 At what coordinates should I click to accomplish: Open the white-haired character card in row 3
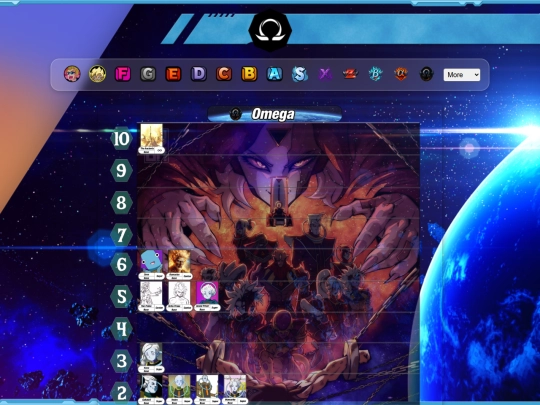tap(152, 358)
